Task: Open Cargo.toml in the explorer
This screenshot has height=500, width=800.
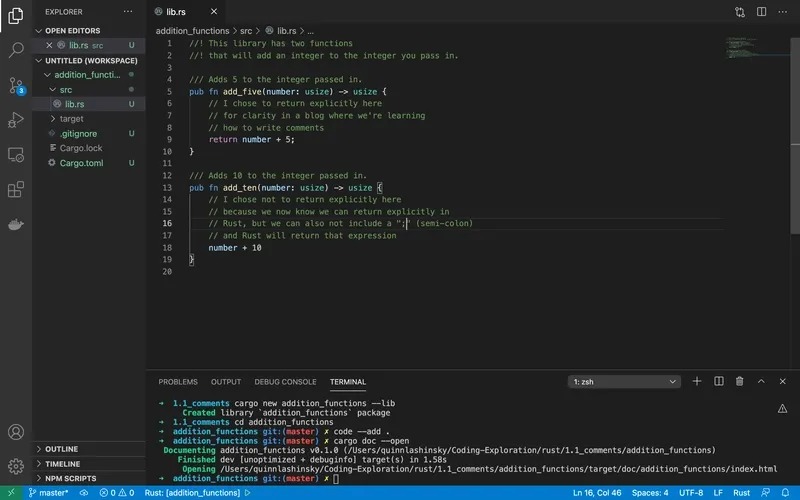Action: (81, 163)
